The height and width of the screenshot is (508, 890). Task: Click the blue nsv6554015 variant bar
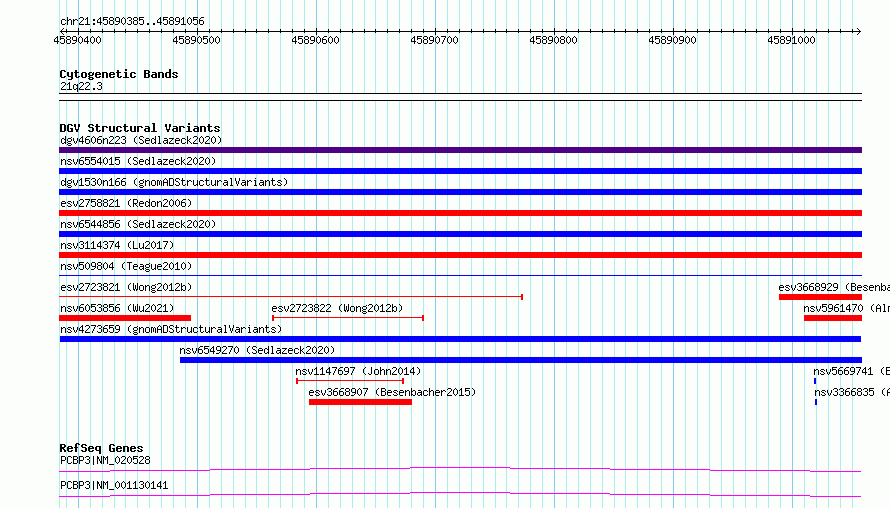point(460,171)
